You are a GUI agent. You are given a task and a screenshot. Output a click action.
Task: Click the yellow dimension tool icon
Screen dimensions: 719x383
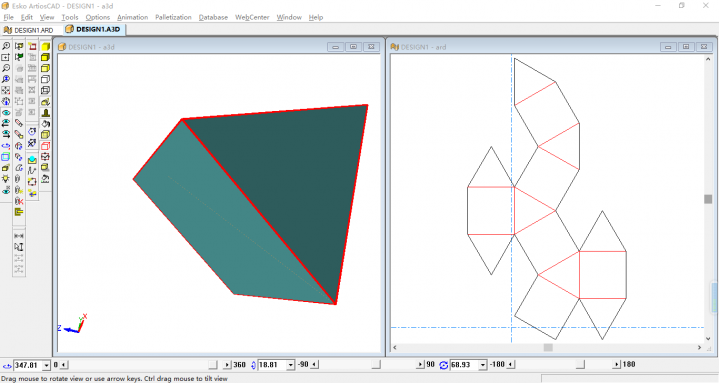[x=19, y=212]
